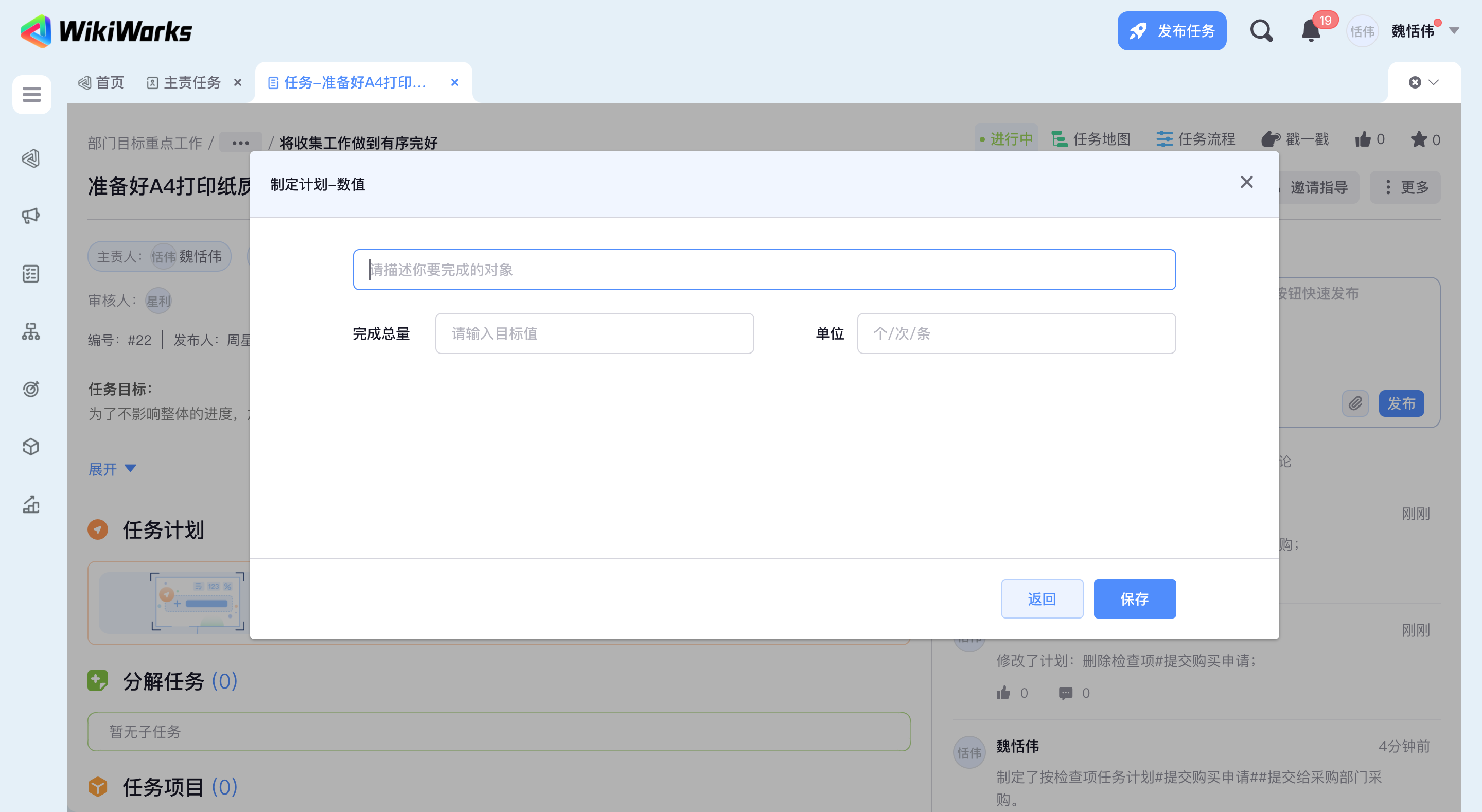This screenshot has width=1482, height=812.
Task: Focus the 完成总量 target value field
Action: coord(594,334)
